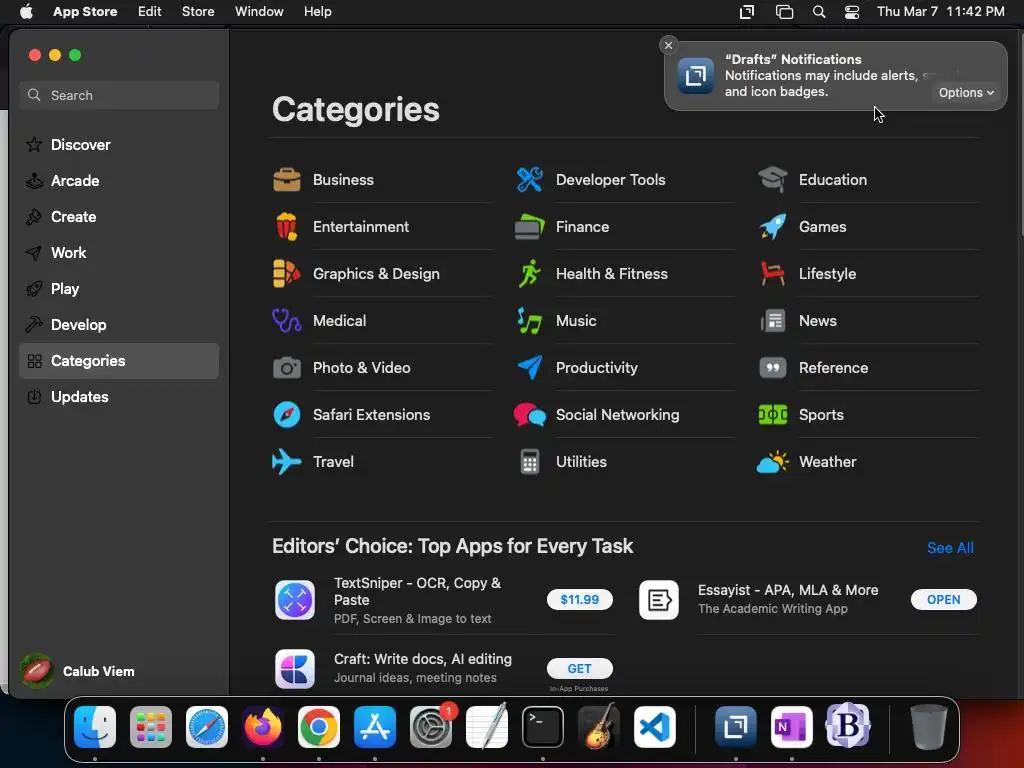This screenshot has height=768, width=1024.
Task: Open the News newspaper icon
Action: 773,321
